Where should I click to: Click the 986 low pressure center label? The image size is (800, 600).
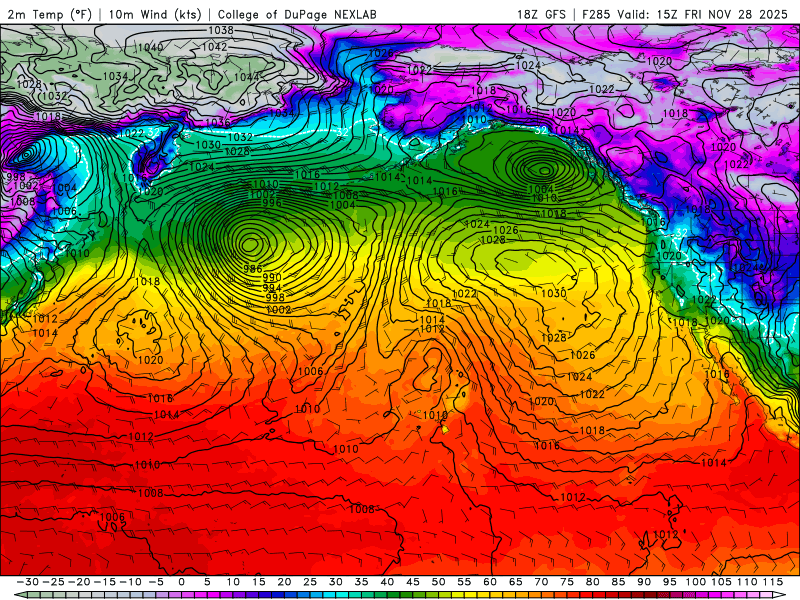253,268
